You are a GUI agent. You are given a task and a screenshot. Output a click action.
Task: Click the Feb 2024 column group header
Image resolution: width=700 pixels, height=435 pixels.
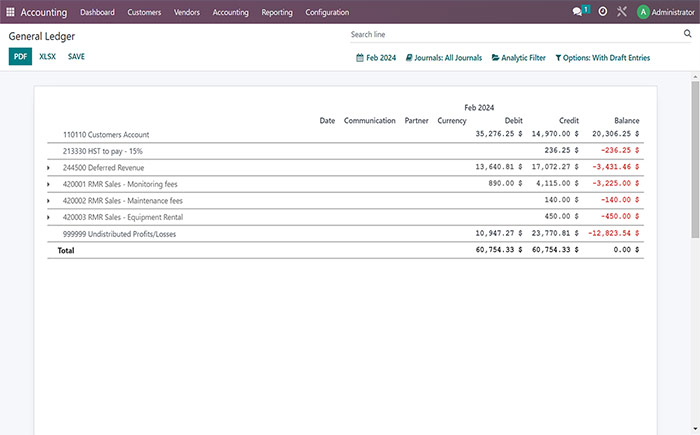pyautogui.click(x=479, y=108)
